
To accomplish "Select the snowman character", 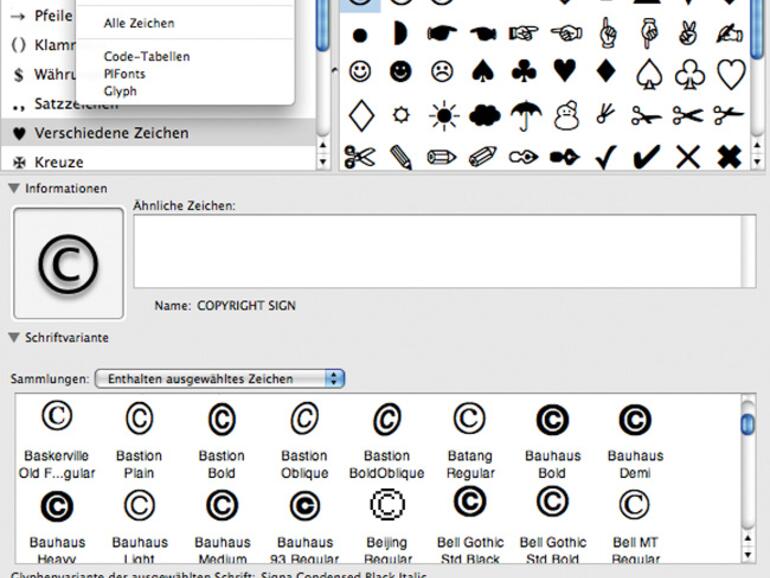I will [x=567, y=116].
